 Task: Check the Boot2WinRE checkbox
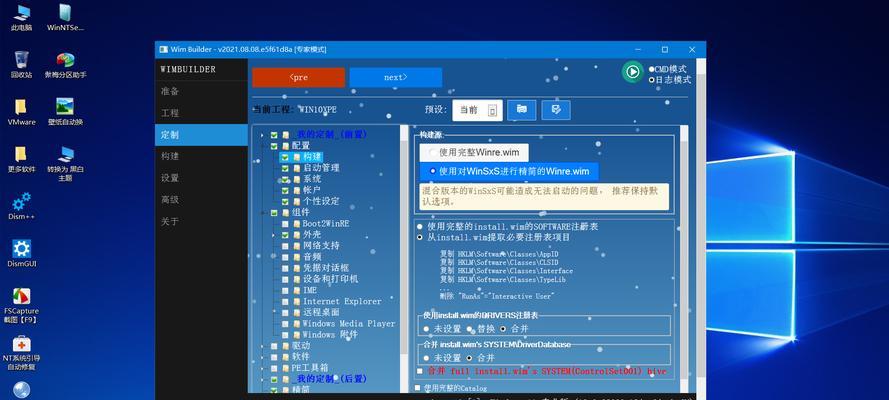click(285, 224)
